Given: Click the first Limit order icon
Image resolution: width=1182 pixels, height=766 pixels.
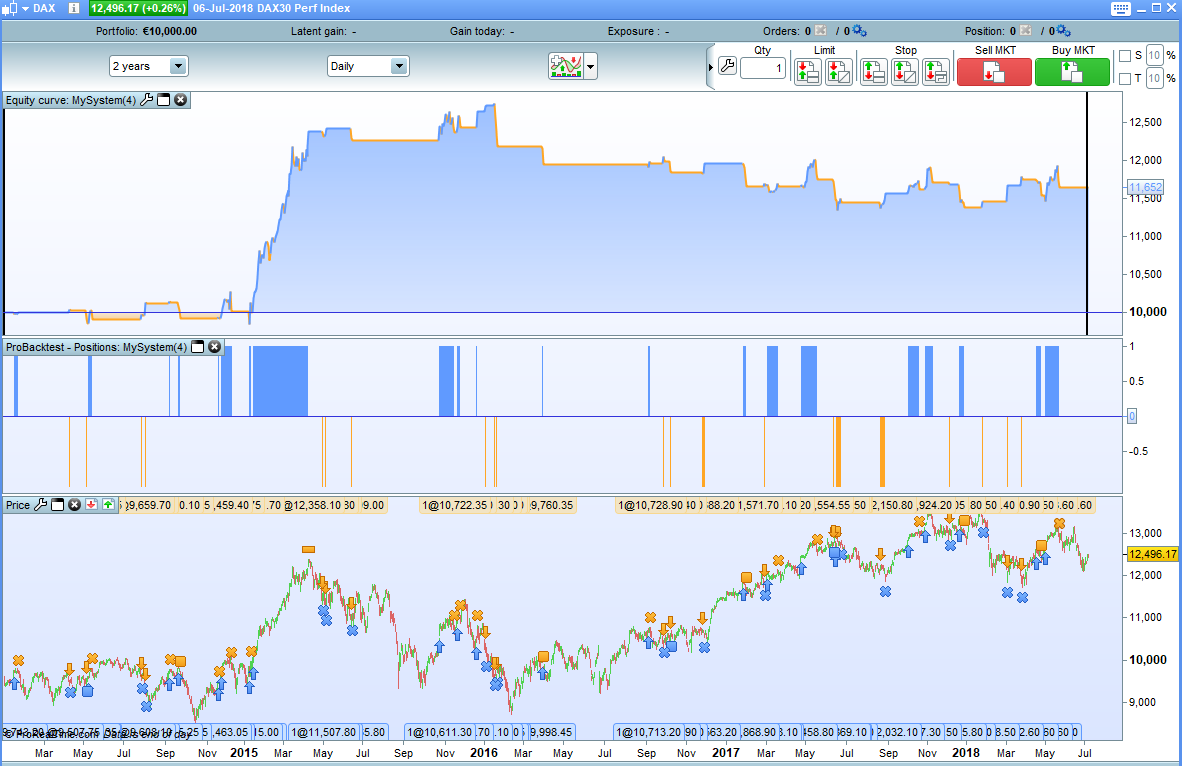Looking at the screenshot, I should coord(807,72).
